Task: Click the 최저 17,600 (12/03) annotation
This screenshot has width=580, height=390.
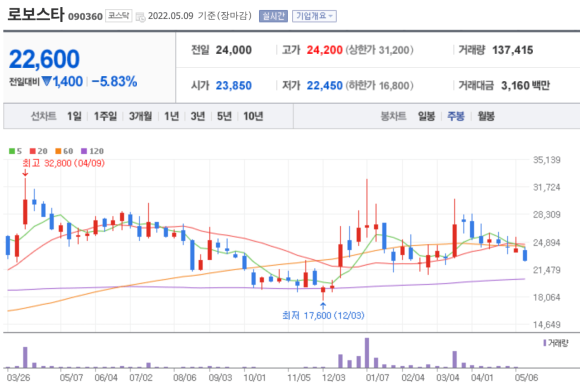Action: 323,315
